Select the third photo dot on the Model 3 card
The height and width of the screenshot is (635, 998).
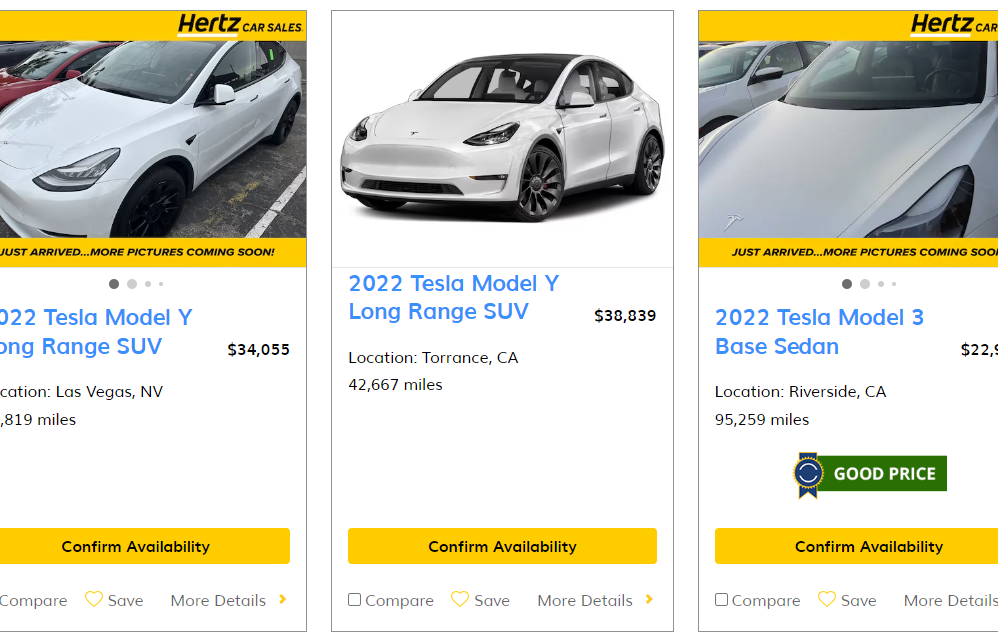pos(881,284)
